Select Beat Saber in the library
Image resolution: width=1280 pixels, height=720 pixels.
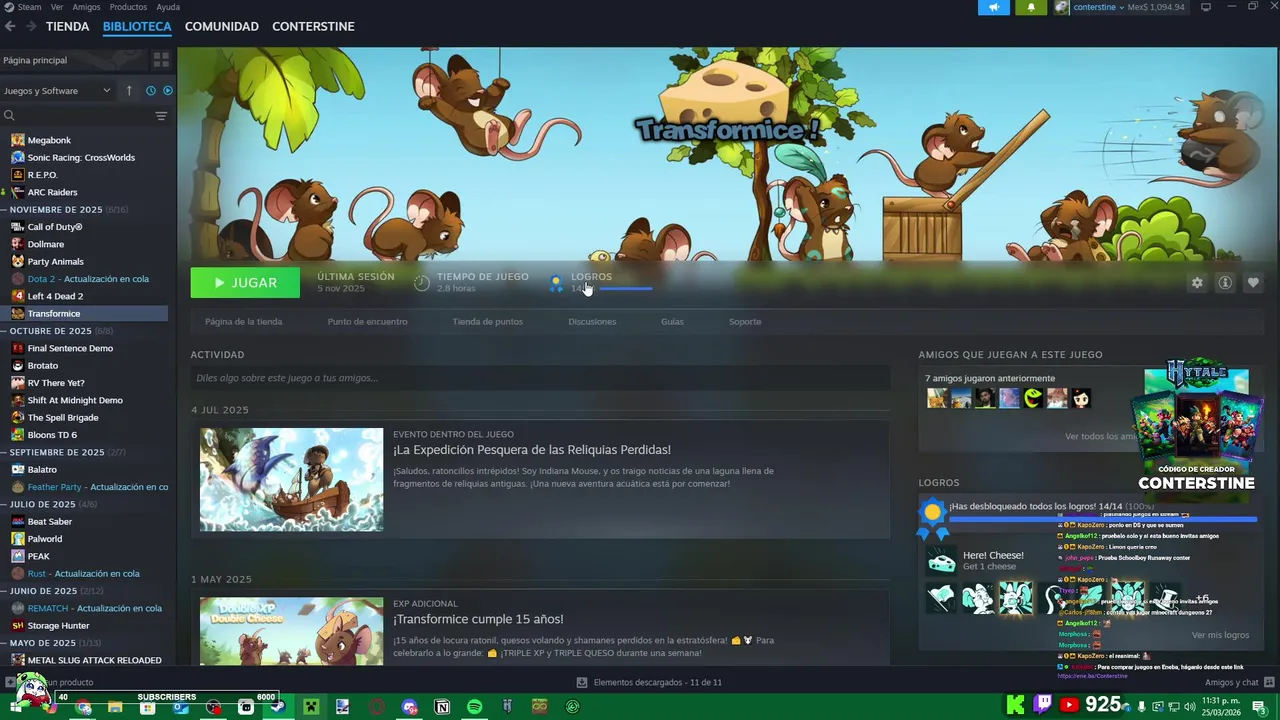click(x=50, y=521)
